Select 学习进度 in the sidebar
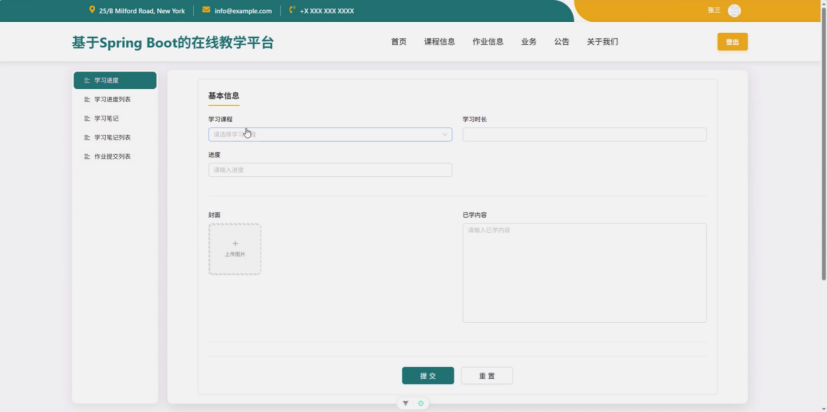827x412 pixels. pos(115,81)
